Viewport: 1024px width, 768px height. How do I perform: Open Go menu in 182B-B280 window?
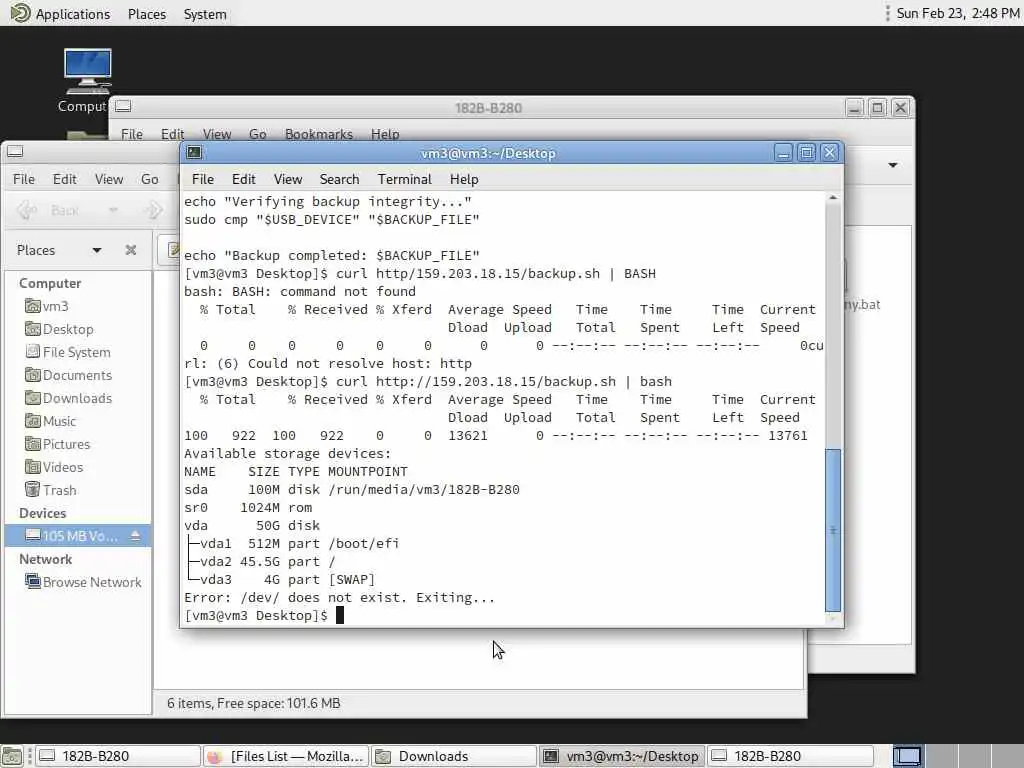257,134
